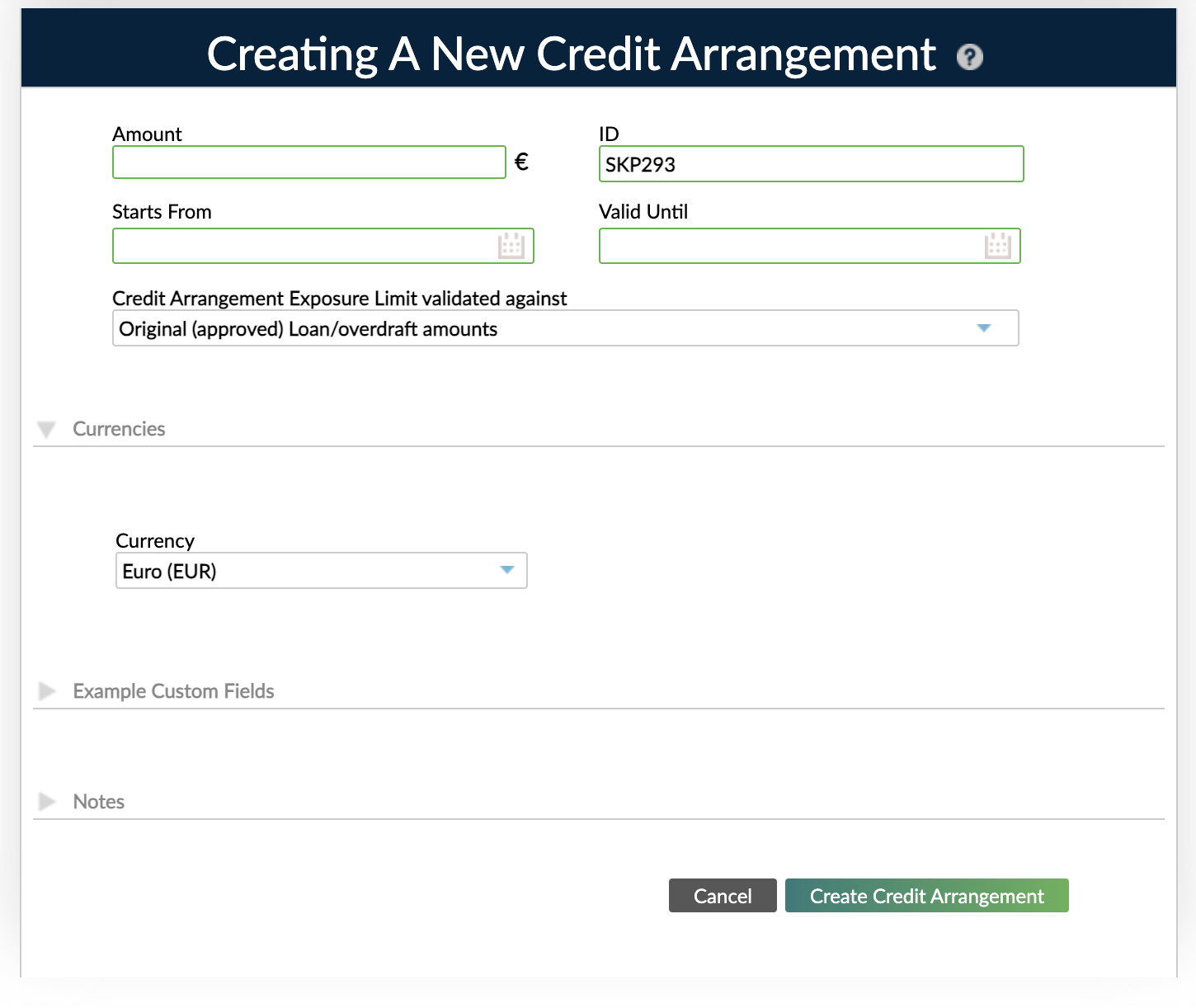1196x1008 pixels.
Task: Select 'Original (approved) Loan/overdraft amounts' option
Action: pyautogui.click(x=309, y=328)
